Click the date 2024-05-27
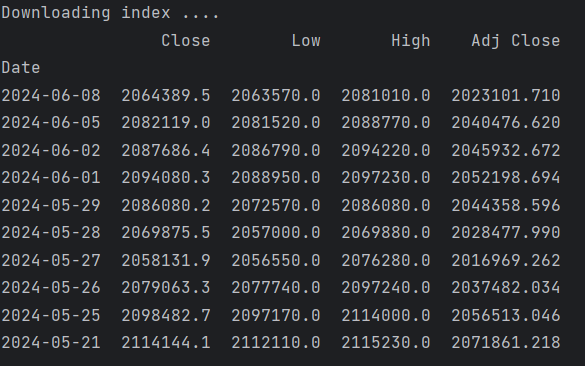585x366 pixels. tap(51, 260)
